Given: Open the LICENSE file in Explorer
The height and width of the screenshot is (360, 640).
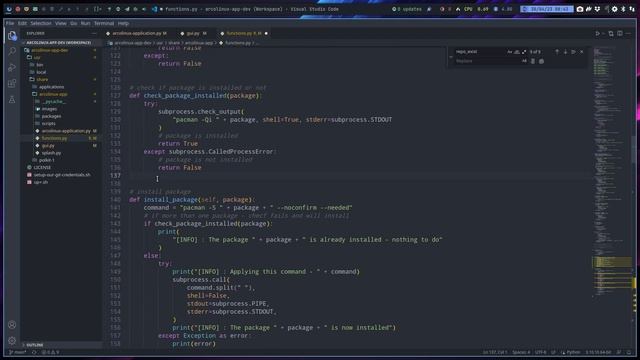Looking at the screenshot, I should pos(42,168).
